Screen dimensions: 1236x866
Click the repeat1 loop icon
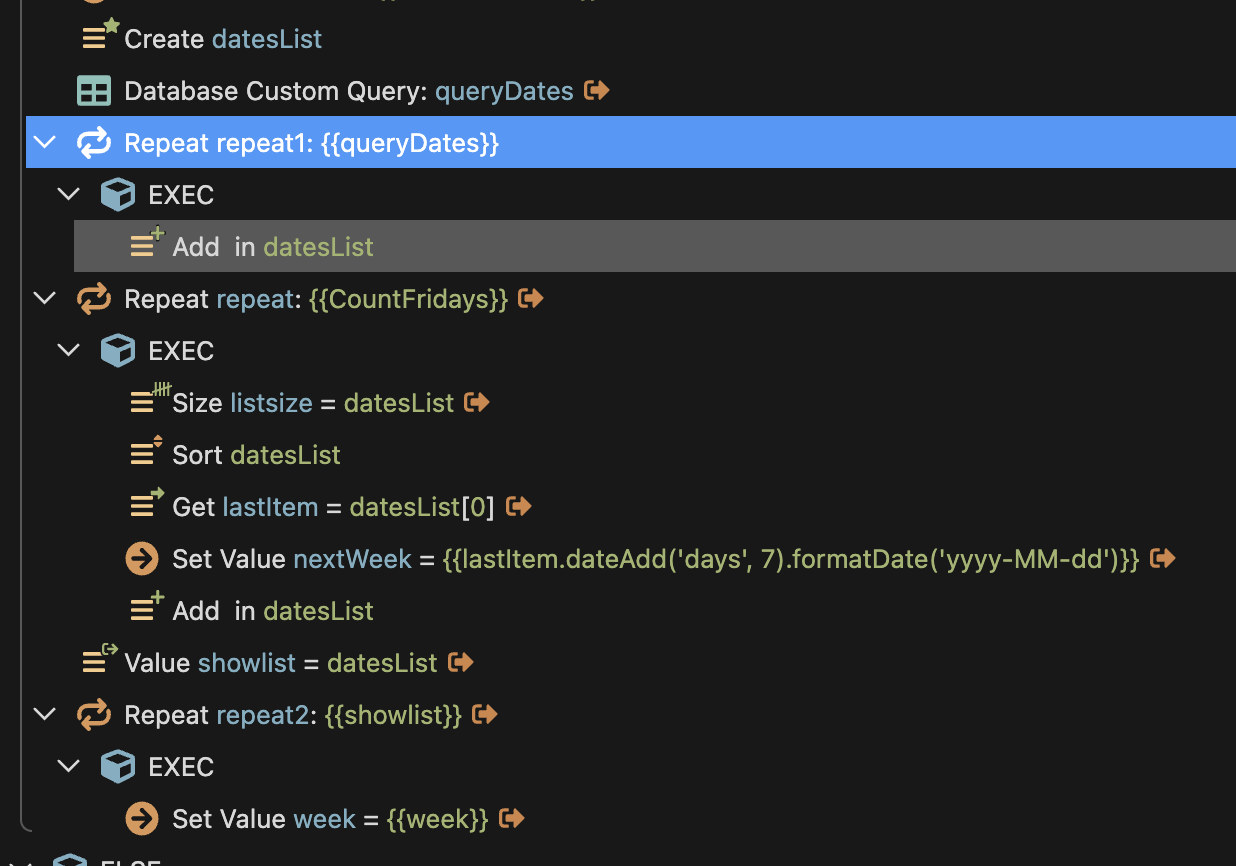pos(94,143)
